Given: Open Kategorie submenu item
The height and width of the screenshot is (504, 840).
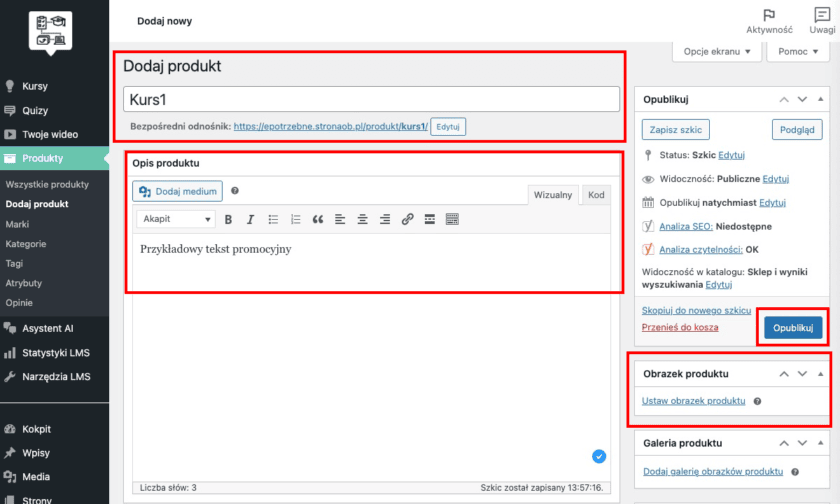Looking at the screenshot, I should click(x=26, y=244).
